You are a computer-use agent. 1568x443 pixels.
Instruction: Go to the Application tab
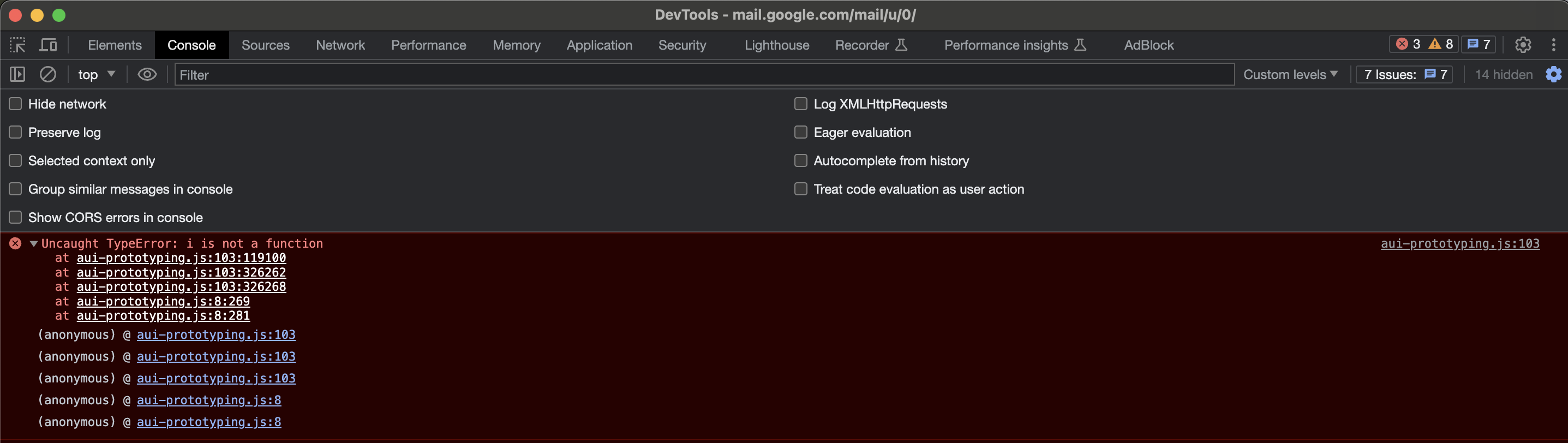click(x=599, y=45)
